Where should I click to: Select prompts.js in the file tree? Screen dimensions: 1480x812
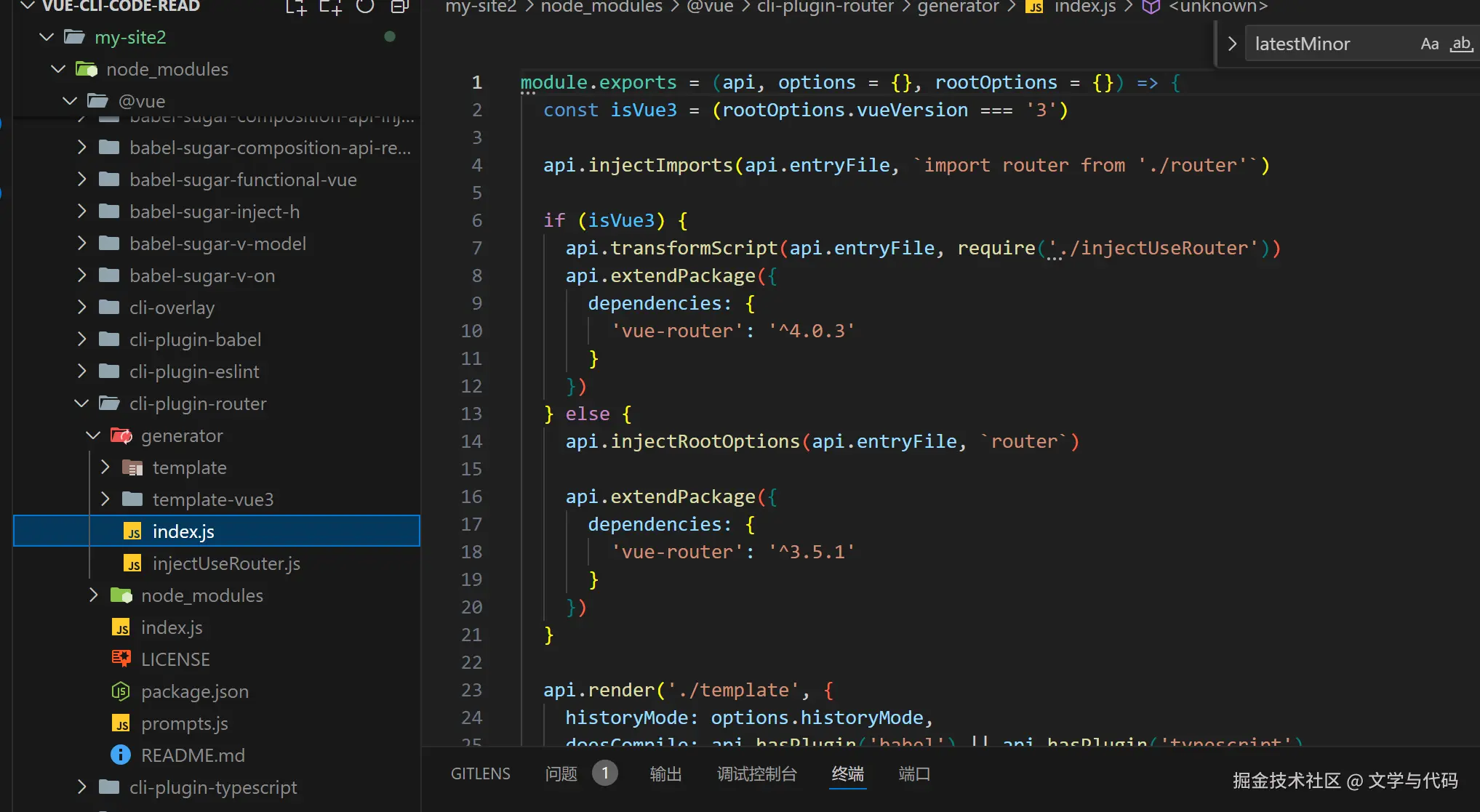tap(184, 723)
